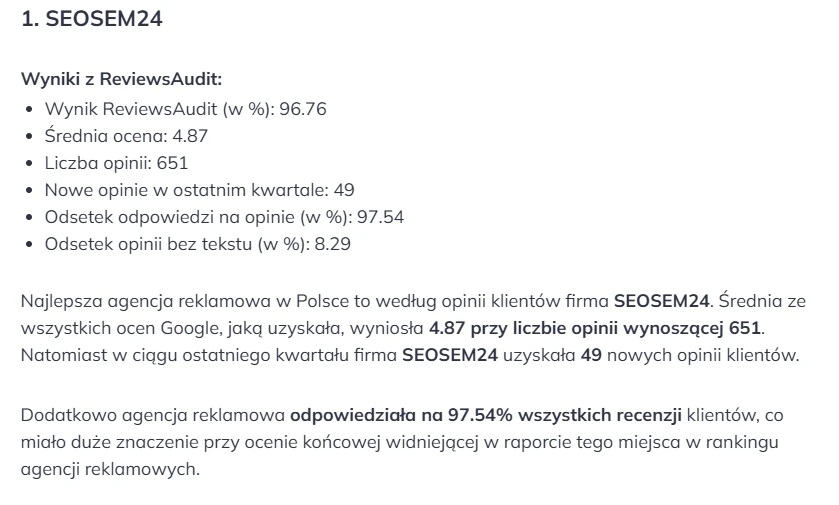Click the closing words "agencji reklamowych."
Viewport: 839px width, 505px height.
coord(110,469)
